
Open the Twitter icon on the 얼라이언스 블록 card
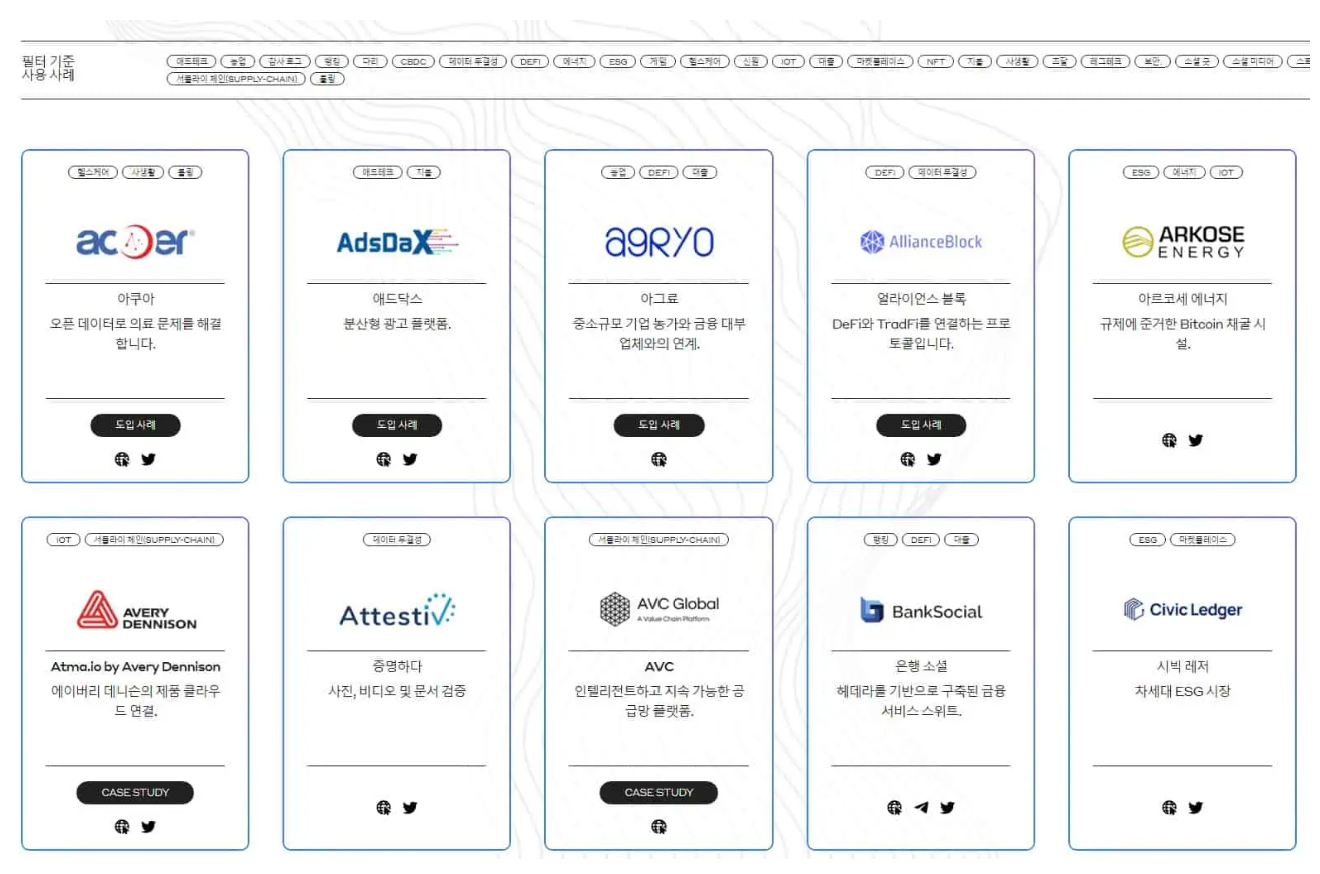(x=934, y=460)
